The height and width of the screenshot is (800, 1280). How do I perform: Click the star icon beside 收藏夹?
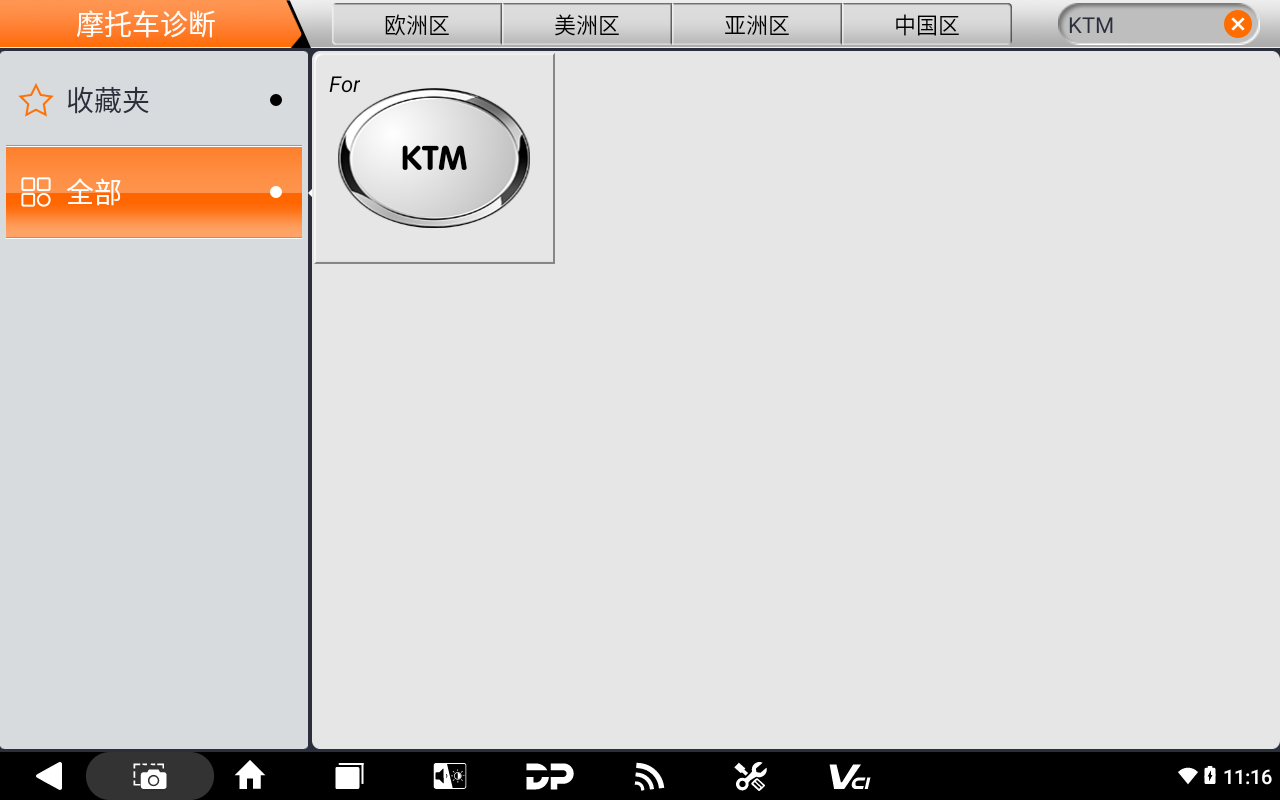coord(36,100)
